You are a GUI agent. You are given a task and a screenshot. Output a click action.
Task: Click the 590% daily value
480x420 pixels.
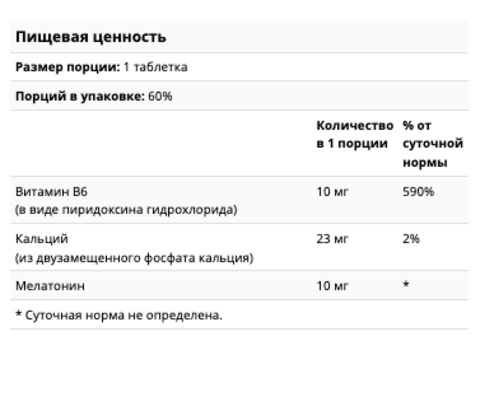click(418, 192)
